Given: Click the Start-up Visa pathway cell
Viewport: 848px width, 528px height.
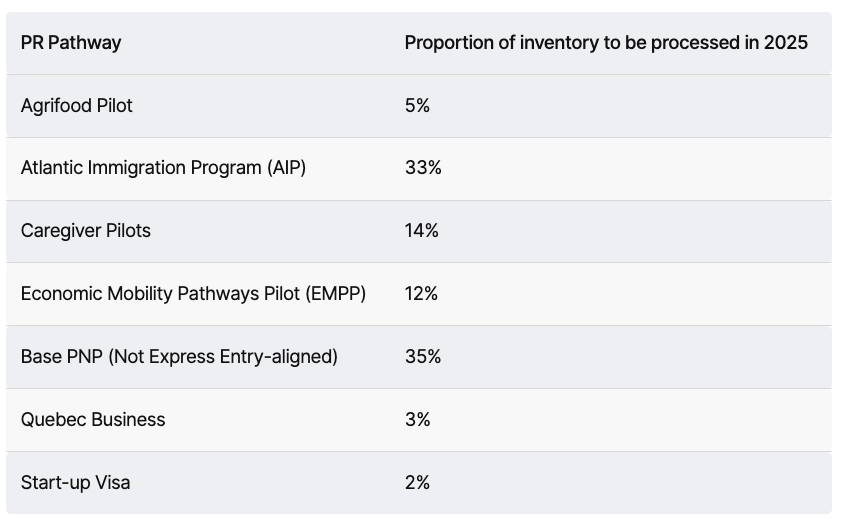Looking at the screenshot, I should (x=76, y=483).
